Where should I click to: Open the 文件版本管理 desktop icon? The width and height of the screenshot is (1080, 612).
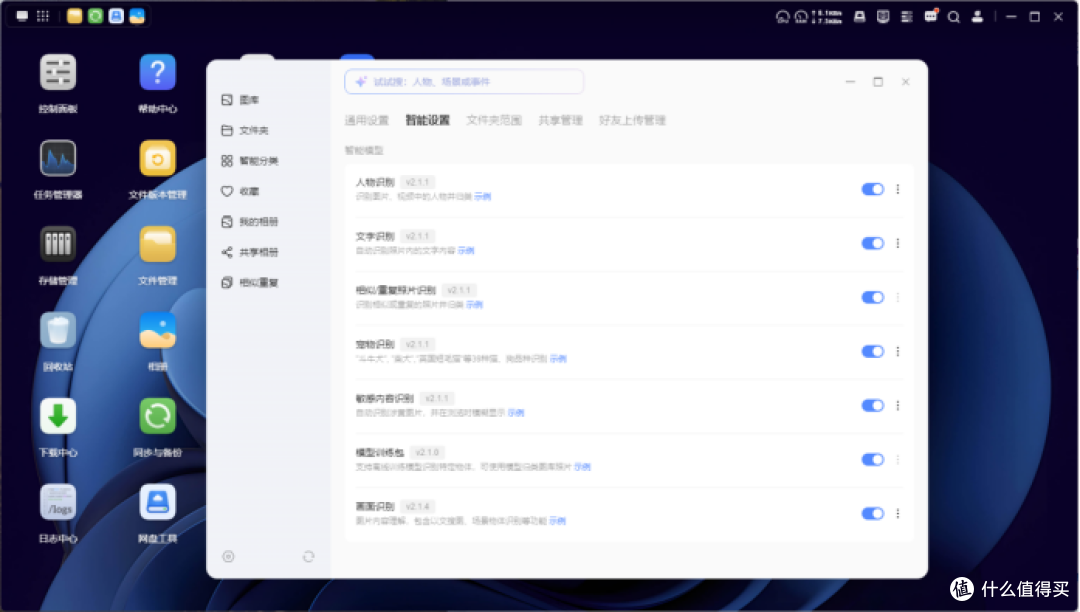[x=158, y=158]
